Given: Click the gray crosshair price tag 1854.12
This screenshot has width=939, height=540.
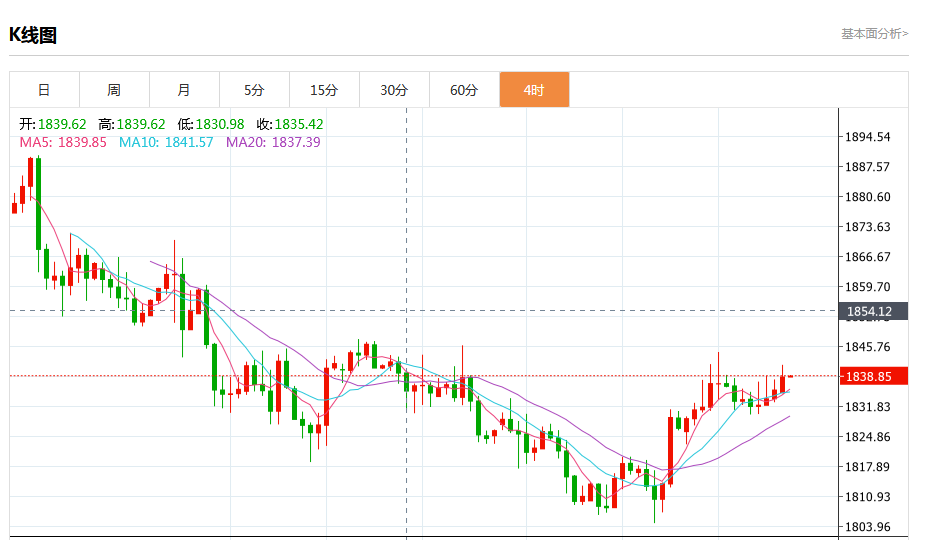Looking at the screenshot, I should (874, 311).
